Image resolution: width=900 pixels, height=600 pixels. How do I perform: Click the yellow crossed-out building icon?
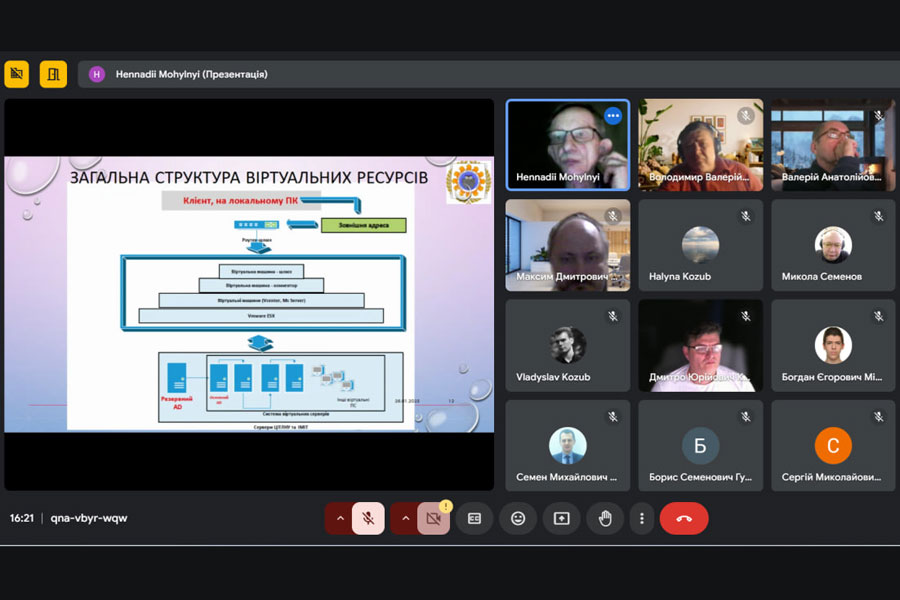(16, 74)
